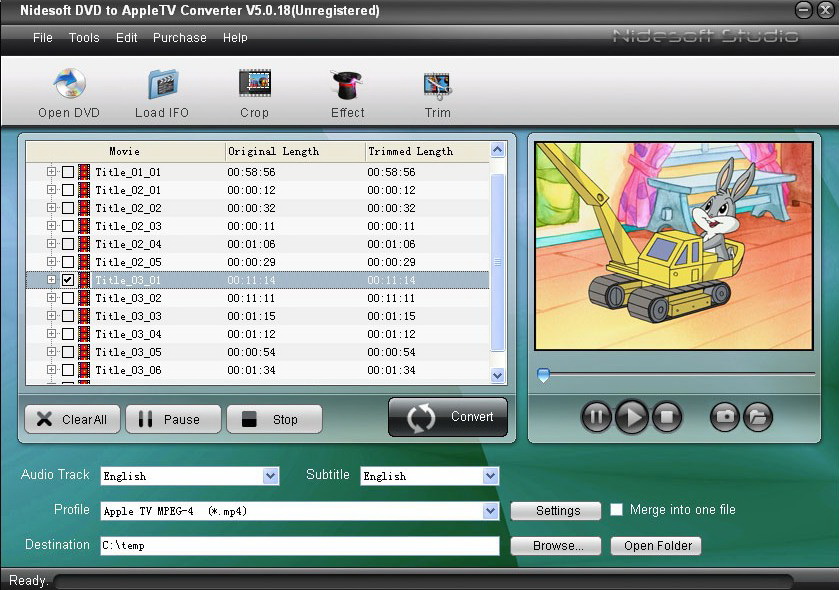Open the Effect tool with hat icon
The image size is (839, 590).
pos(347,83)
